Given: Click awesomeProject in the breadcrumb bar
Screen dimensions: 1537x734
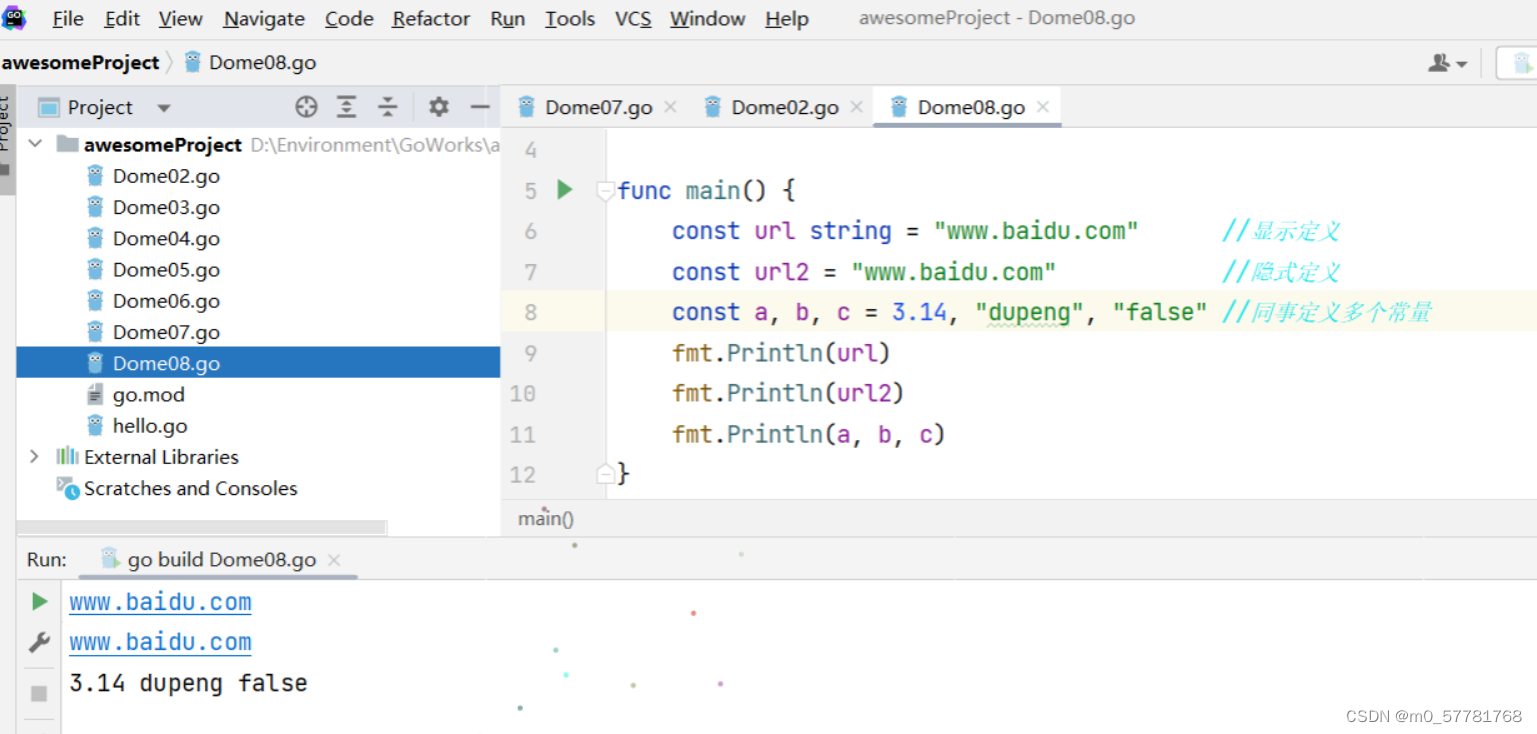Looking at the screenshot, I should [x=80, y=62].
